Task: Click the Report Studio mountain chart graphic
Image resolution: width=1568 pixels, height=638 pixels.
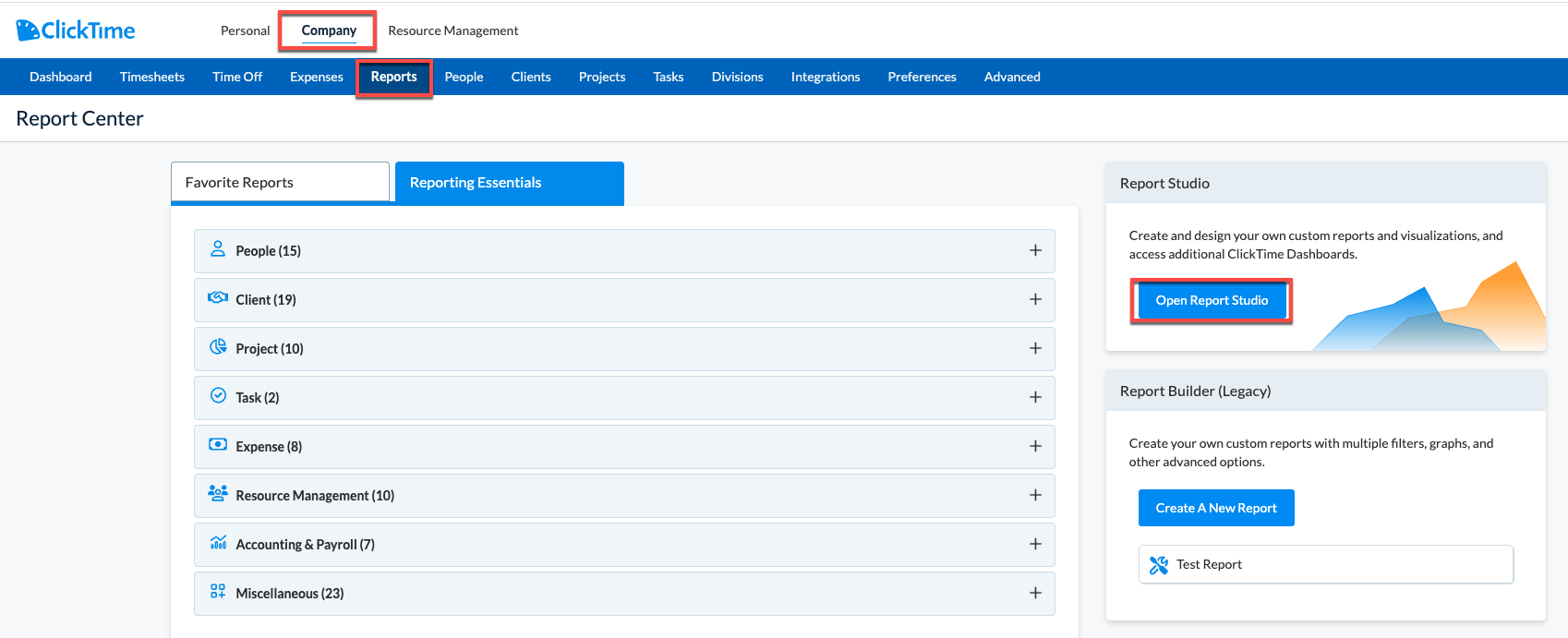Action: coord(1429,307)
